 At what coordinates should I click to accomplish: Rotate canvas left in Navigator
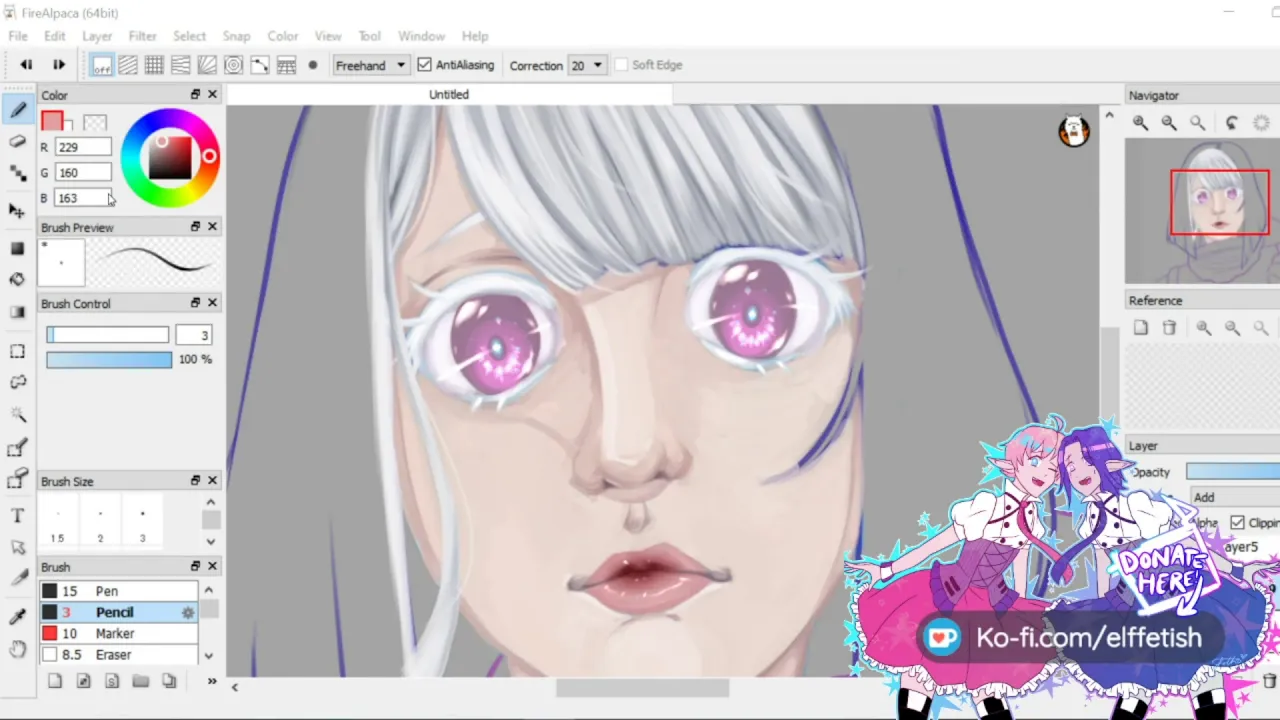point(1232,123)
